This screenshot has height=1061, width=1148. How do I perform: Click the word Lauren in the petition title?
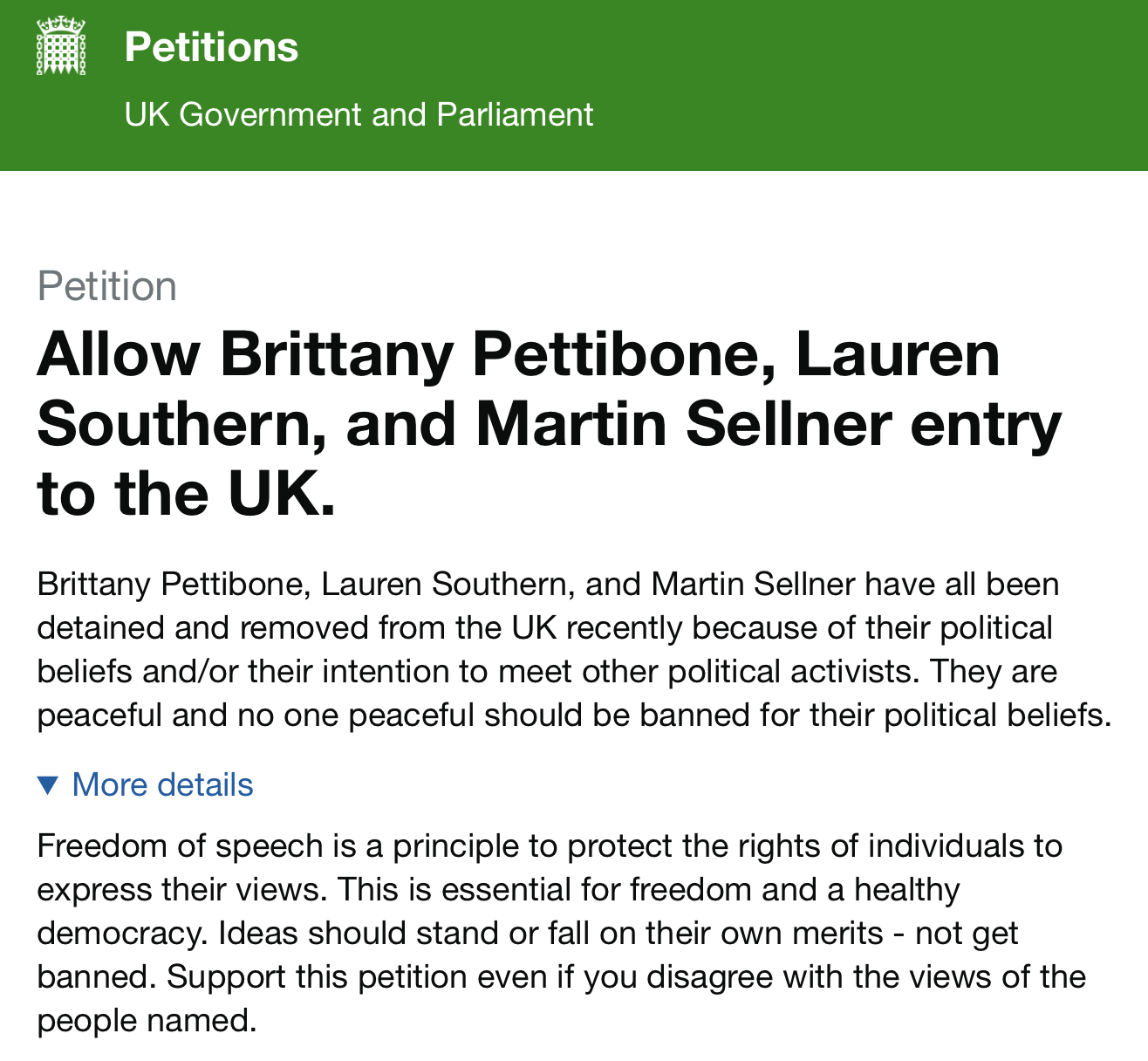(899, 354)
